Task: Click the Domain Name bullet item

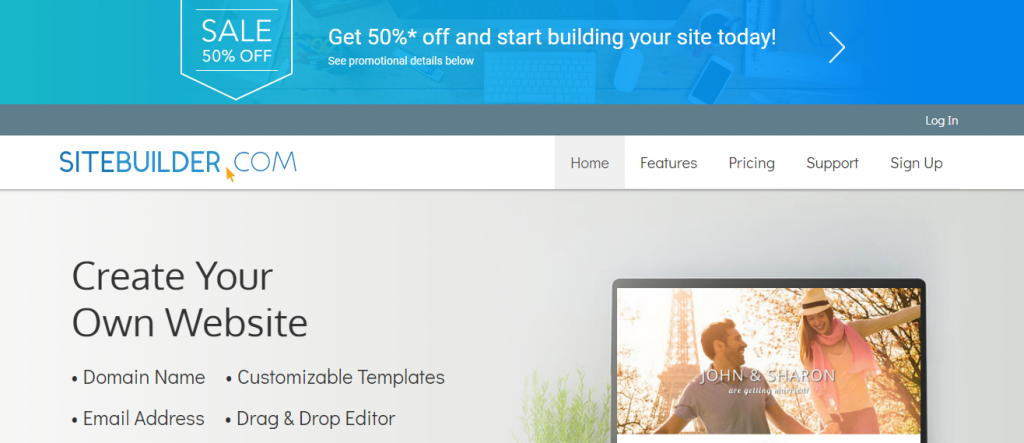Action: [x=138, y=377]
